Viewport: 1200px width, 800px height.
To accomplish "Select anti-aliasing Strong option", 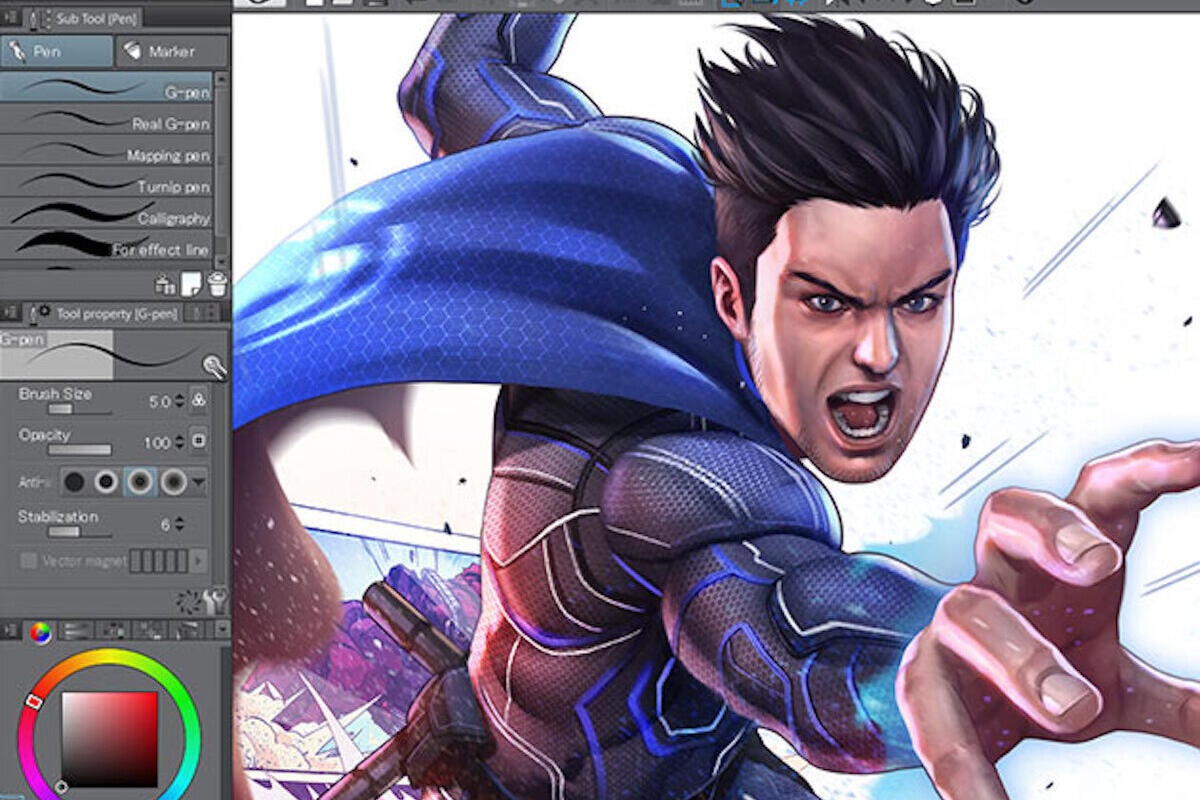I will 173,482.
